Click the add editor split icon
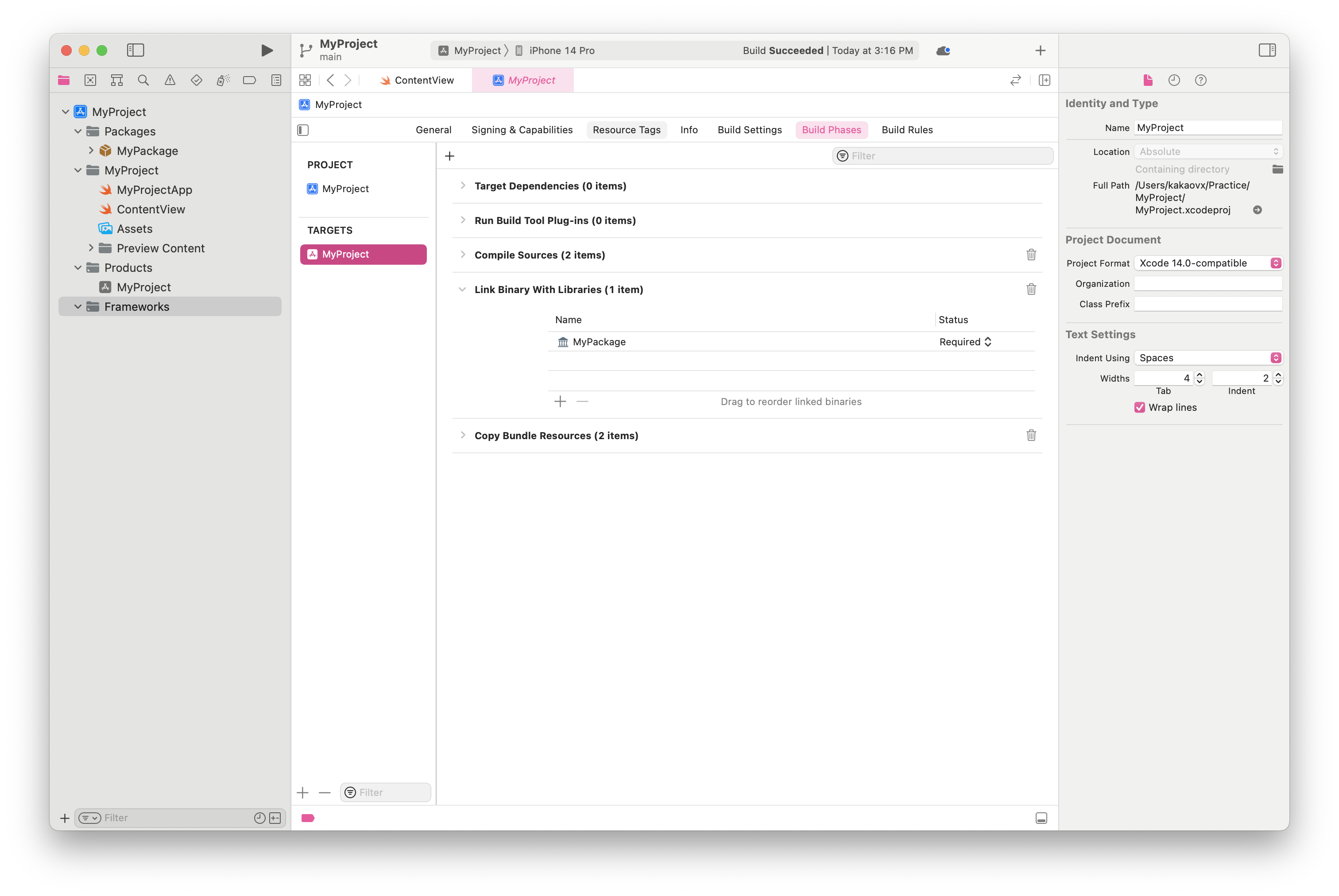The width and height of the screenshot is (1339, 896). pos(1044,81)
